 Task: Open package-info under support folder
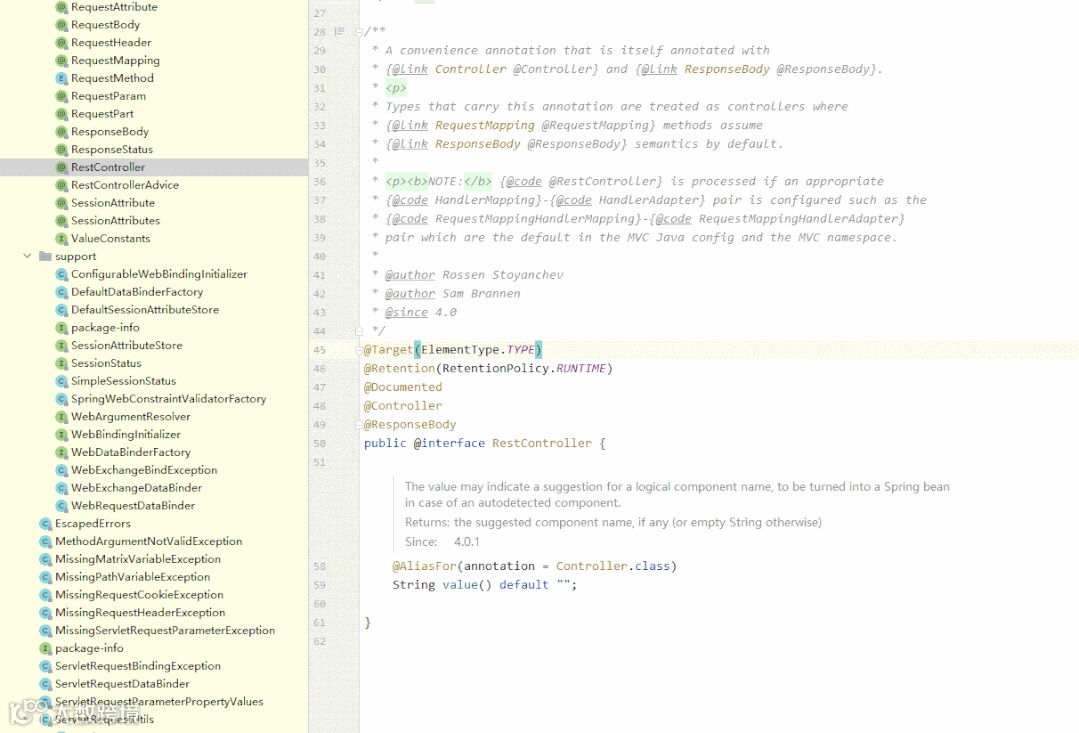click(x=105, y=328)
